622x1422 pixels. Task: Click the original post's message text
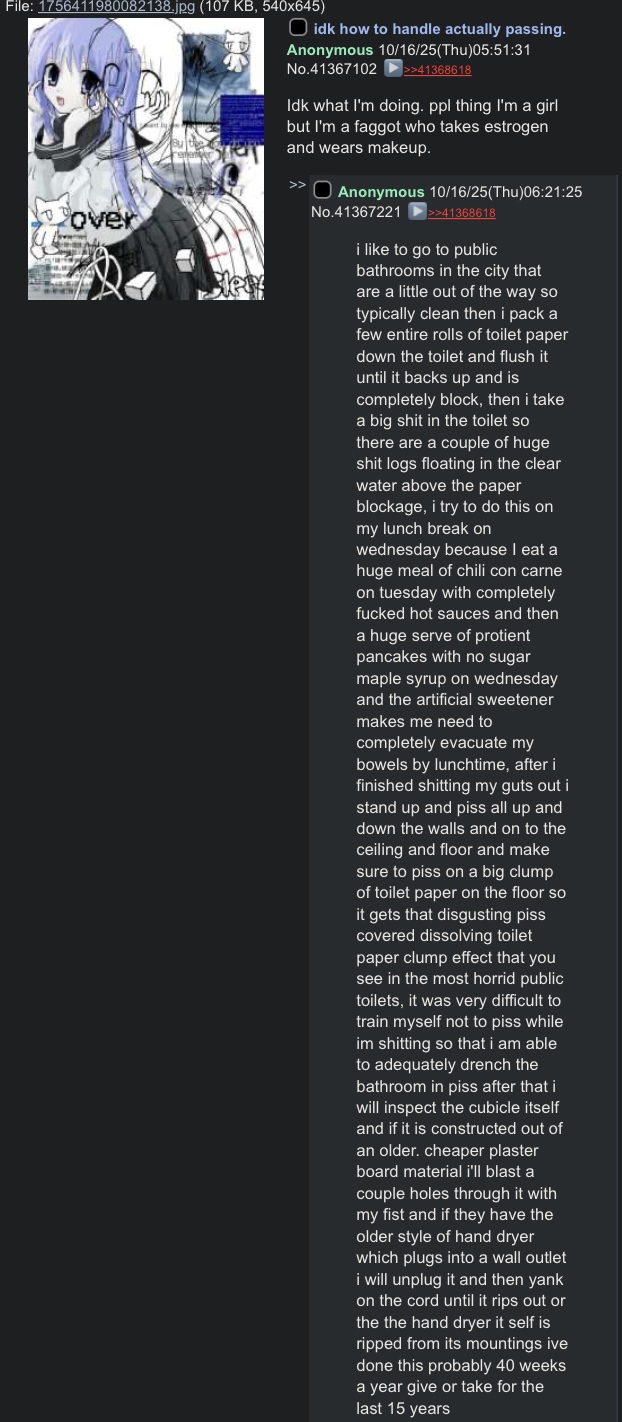click(422, 126)
